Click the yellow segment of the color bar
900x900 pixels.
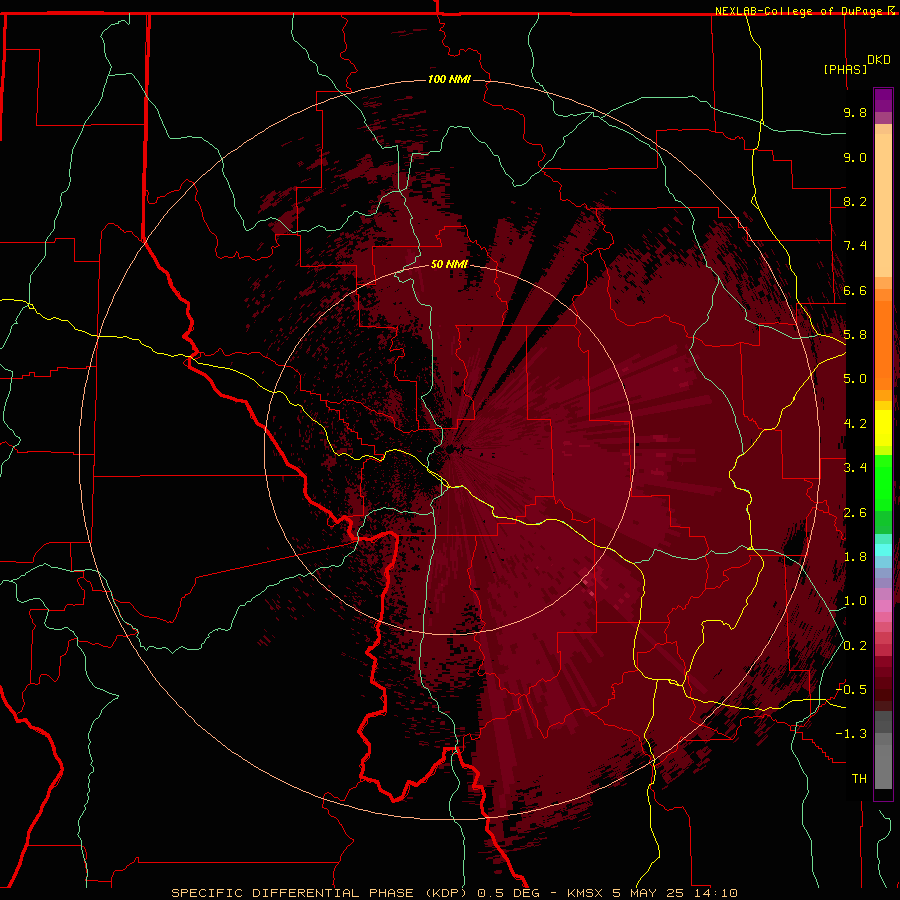coord(883,428)
